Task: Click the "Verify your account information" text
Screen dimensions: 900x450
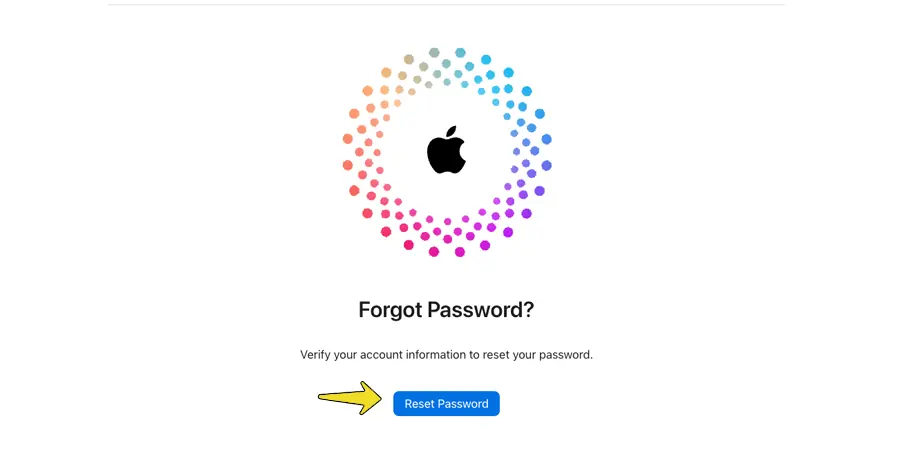Action: [446, 355]
